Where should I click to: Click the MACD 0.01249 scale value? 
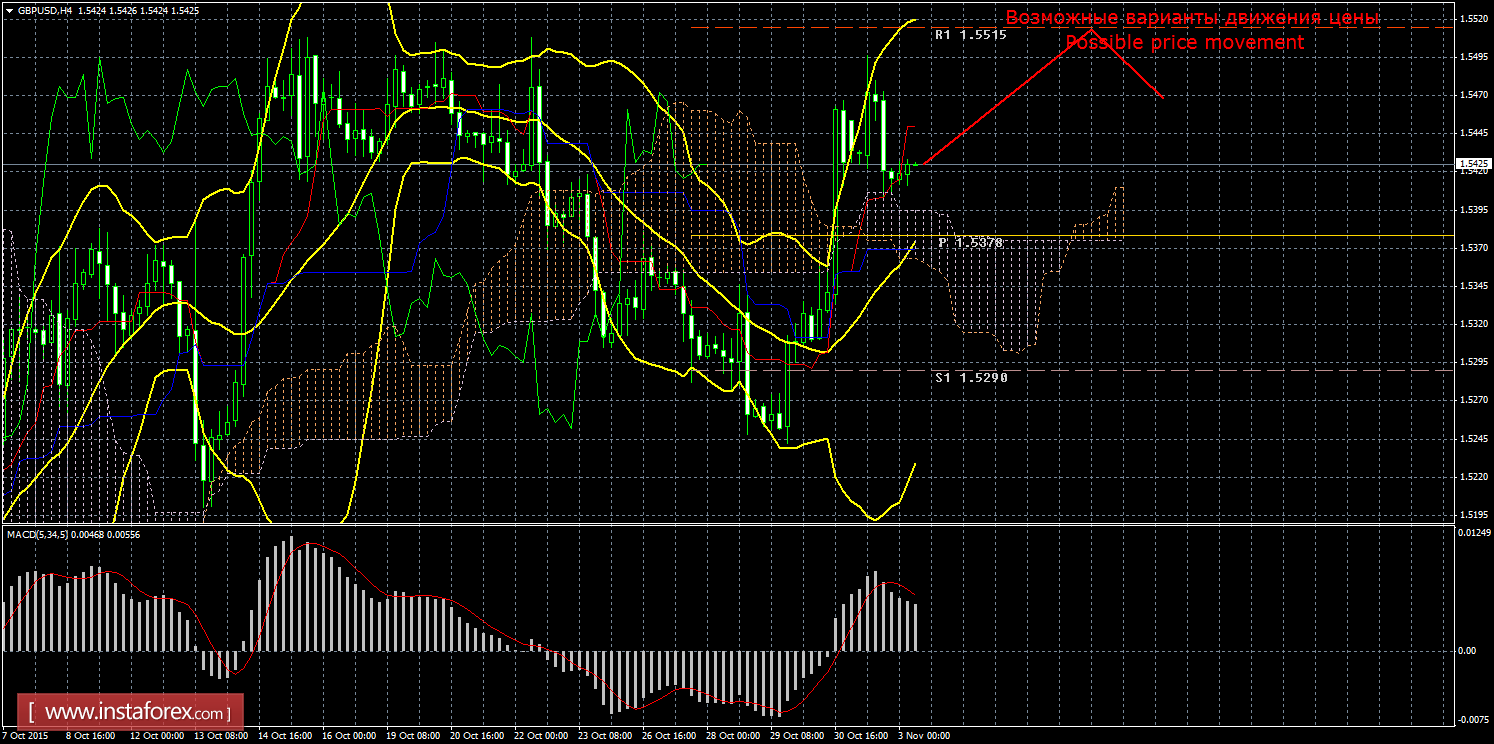(x=1473, y=531)
